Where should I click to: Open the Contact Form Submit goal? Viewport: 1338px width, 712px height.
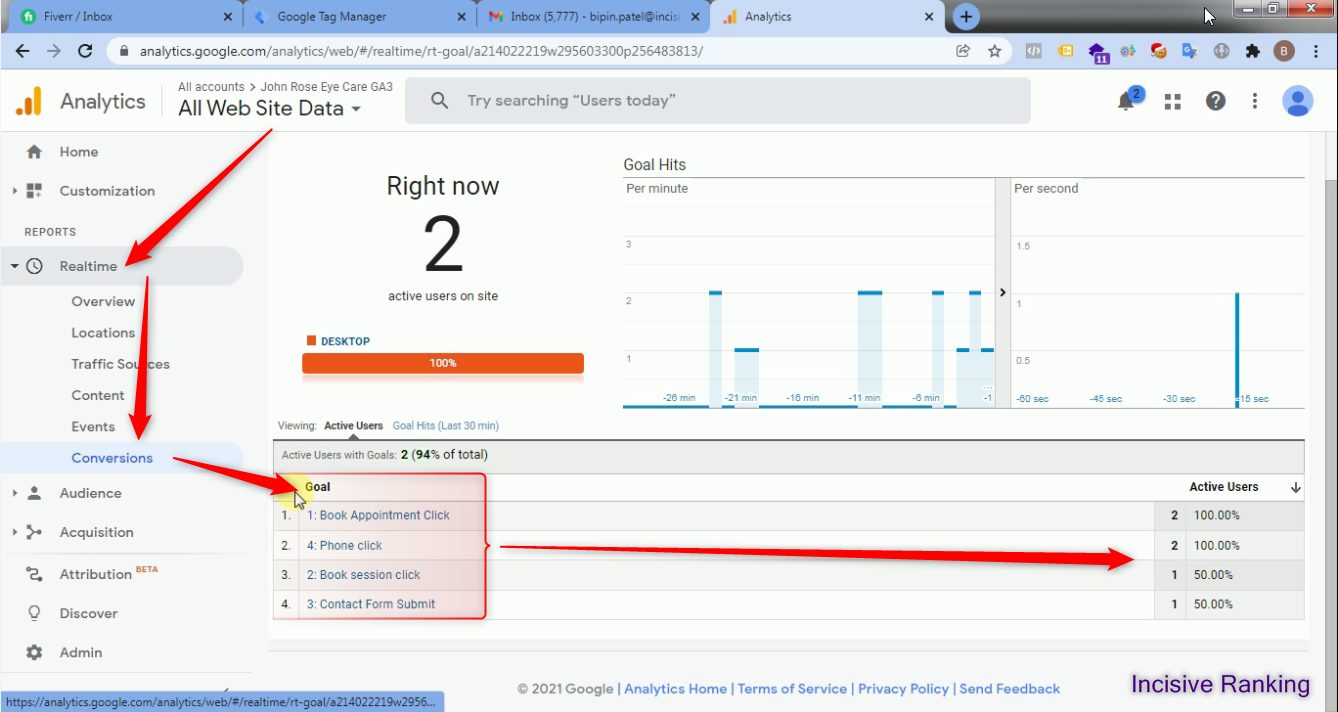click(372, 604)
